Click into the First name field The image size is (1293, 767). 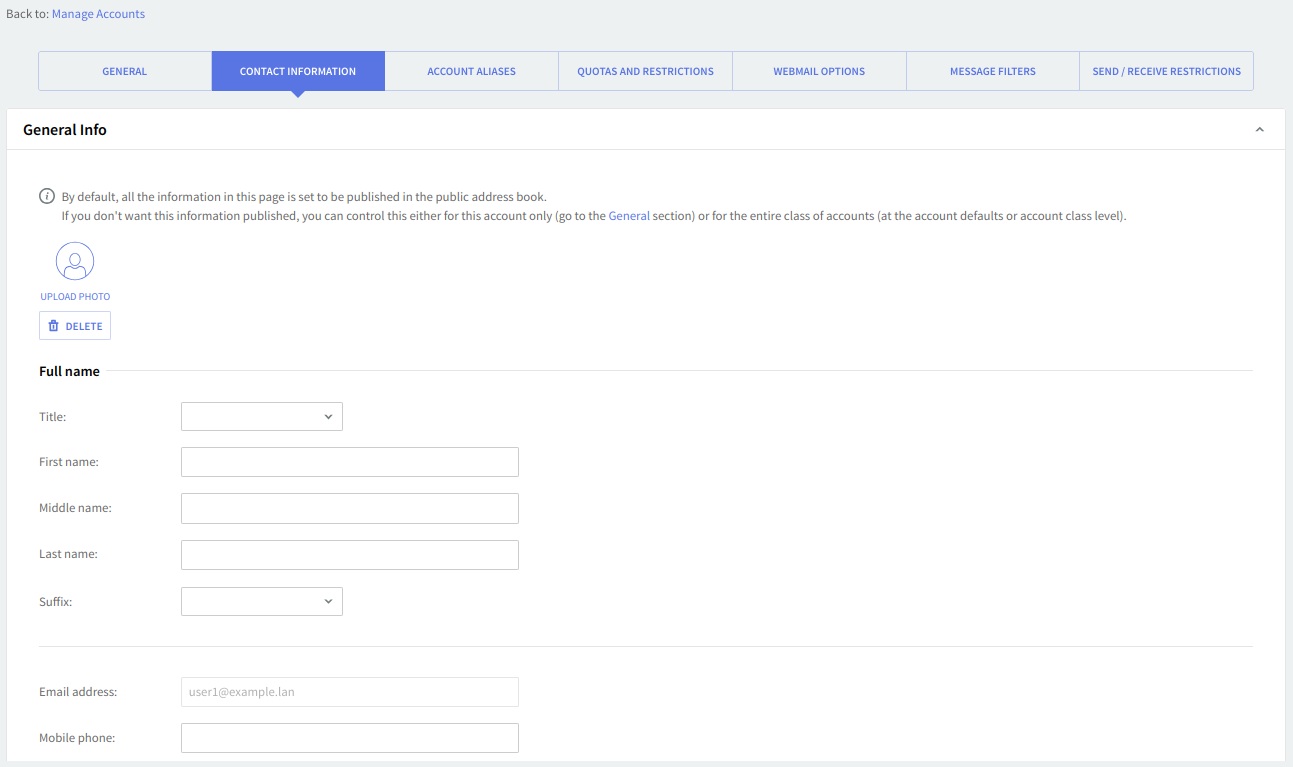(349, 462)
